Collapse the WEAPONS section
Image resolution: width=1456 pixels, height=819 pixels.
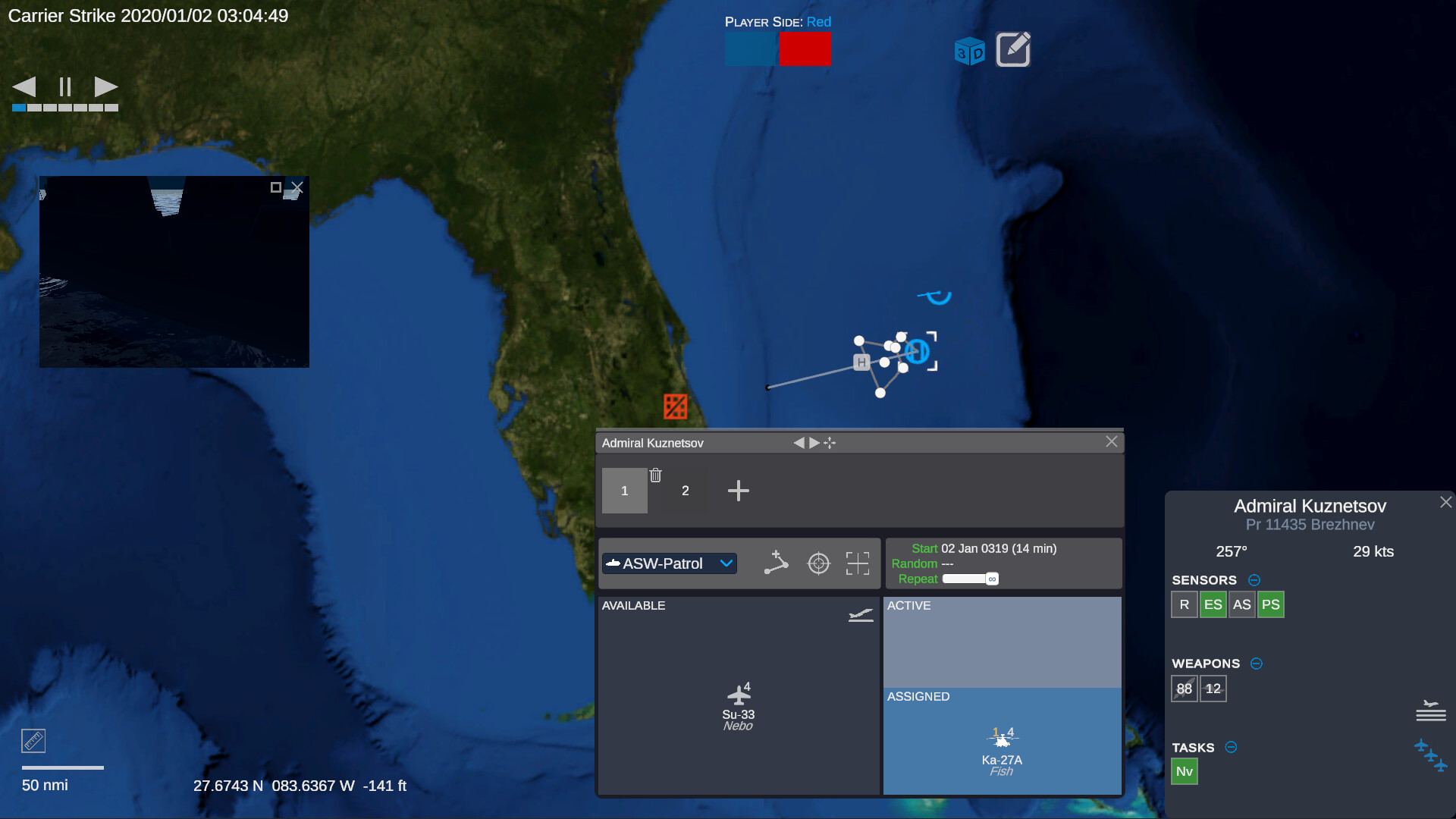point(1257,664)
